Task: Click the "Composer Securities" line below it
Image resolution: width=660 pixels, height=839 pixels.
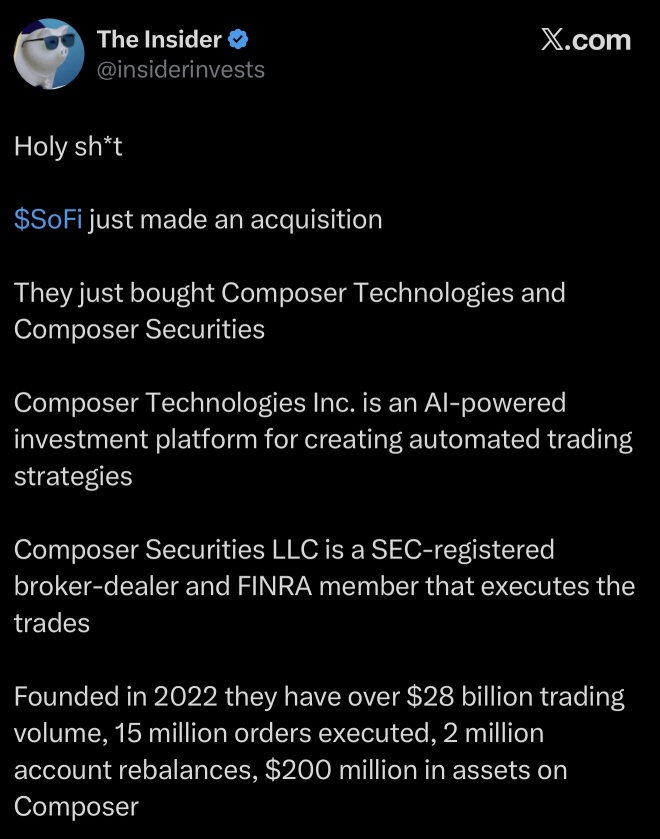Action: [x=139, y=329]
